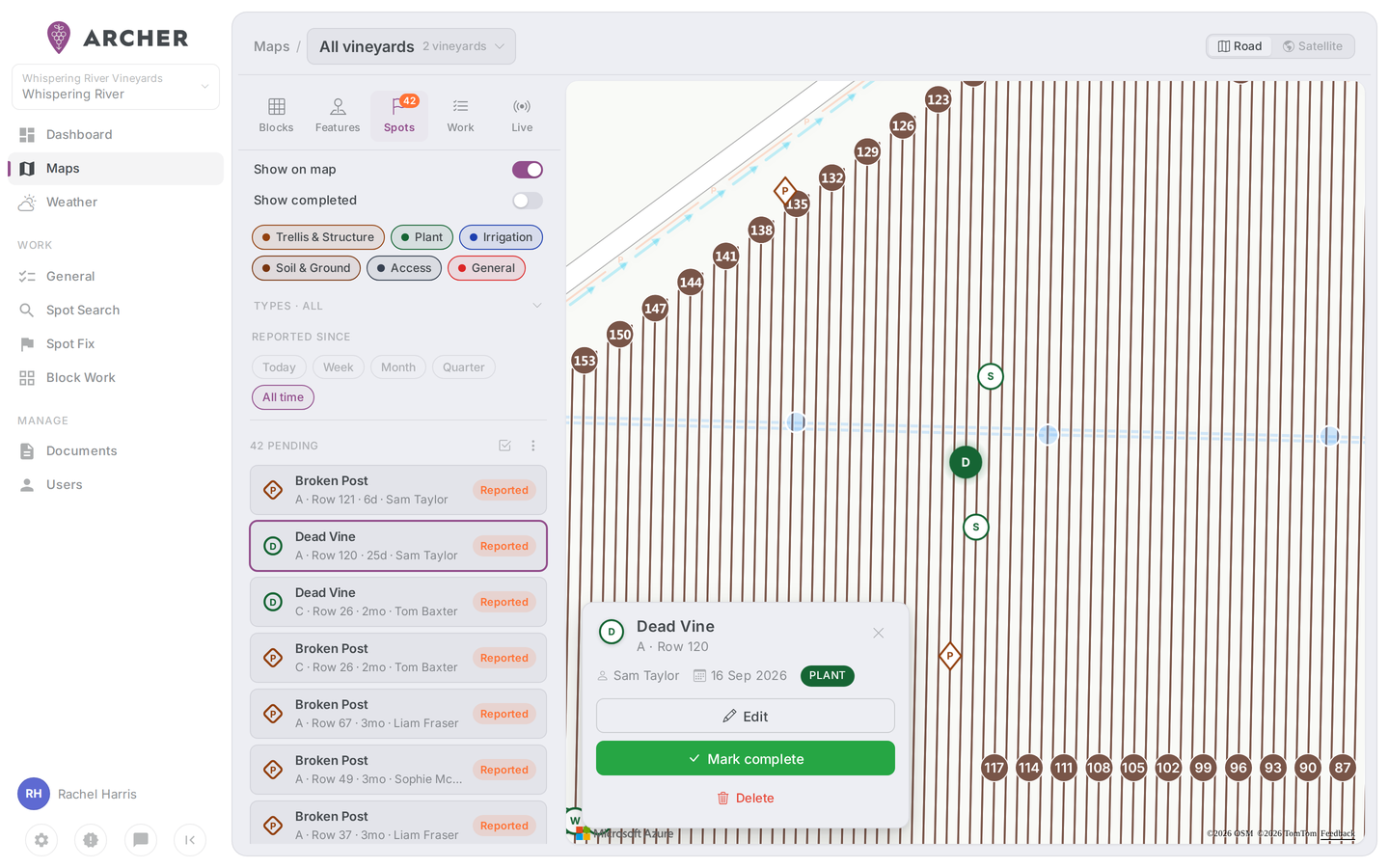Toggle the Irrigation filter chip
1389x868 pixels.
click(501, 237)
